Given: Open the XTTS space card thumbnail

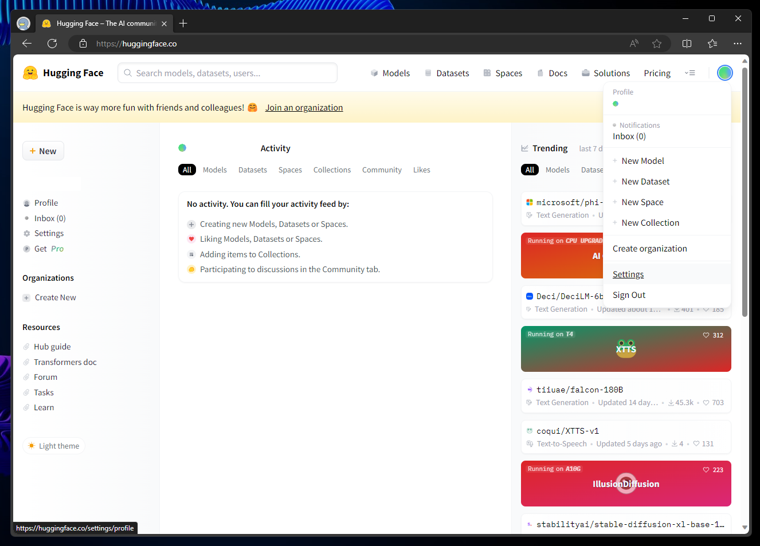Looking at the screenshot, I should 626,349.
